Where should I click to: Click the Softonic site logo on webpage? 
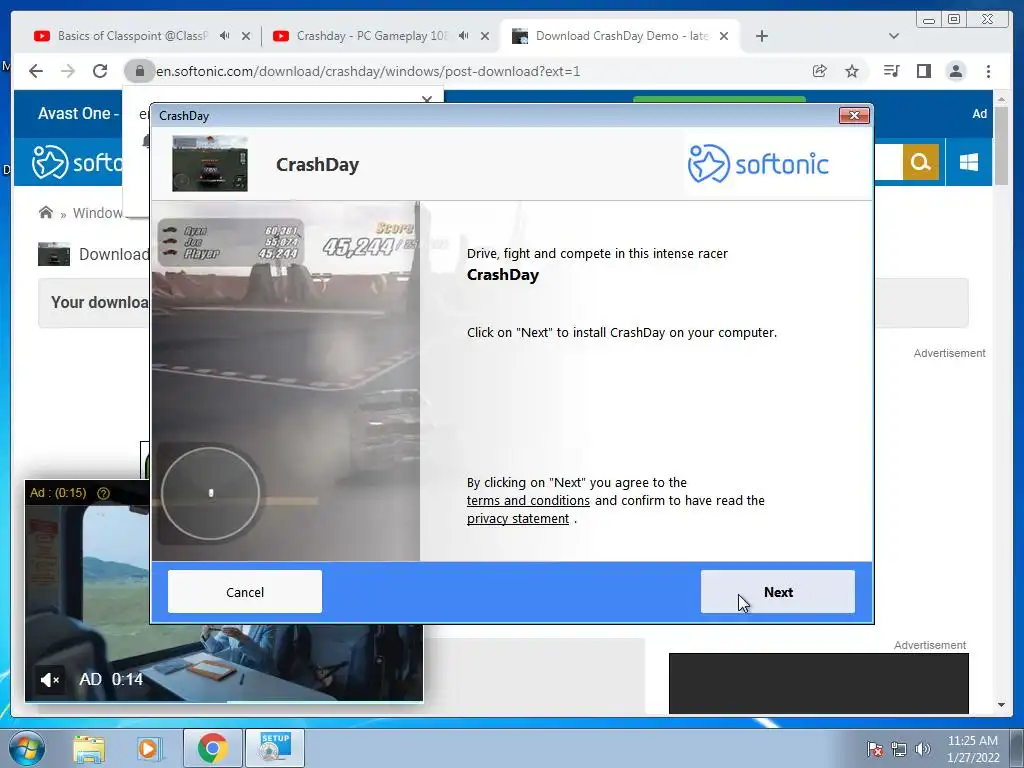pyautogui.click(x=77, y=162)
